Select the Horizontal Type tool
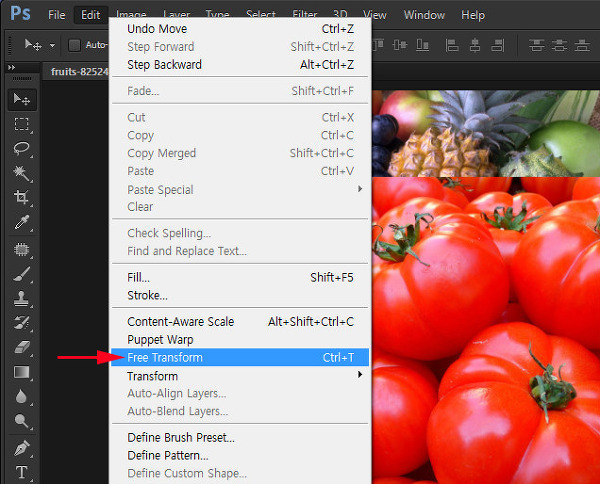This screenshot has height=484, width=600. pyautogui.click(x=21, y=473)
